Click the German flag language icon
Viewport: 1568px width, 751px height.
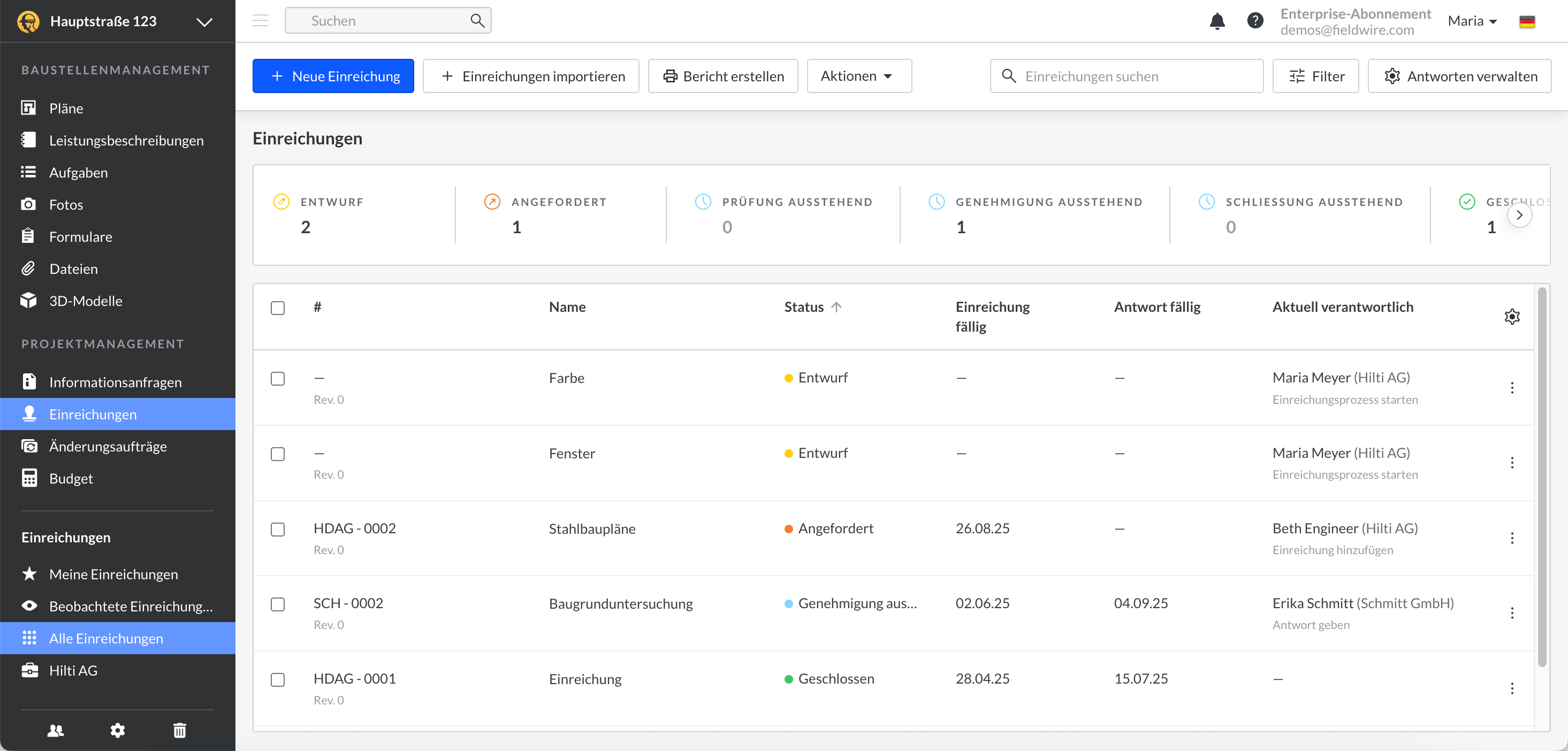[x=1527, y=22]
